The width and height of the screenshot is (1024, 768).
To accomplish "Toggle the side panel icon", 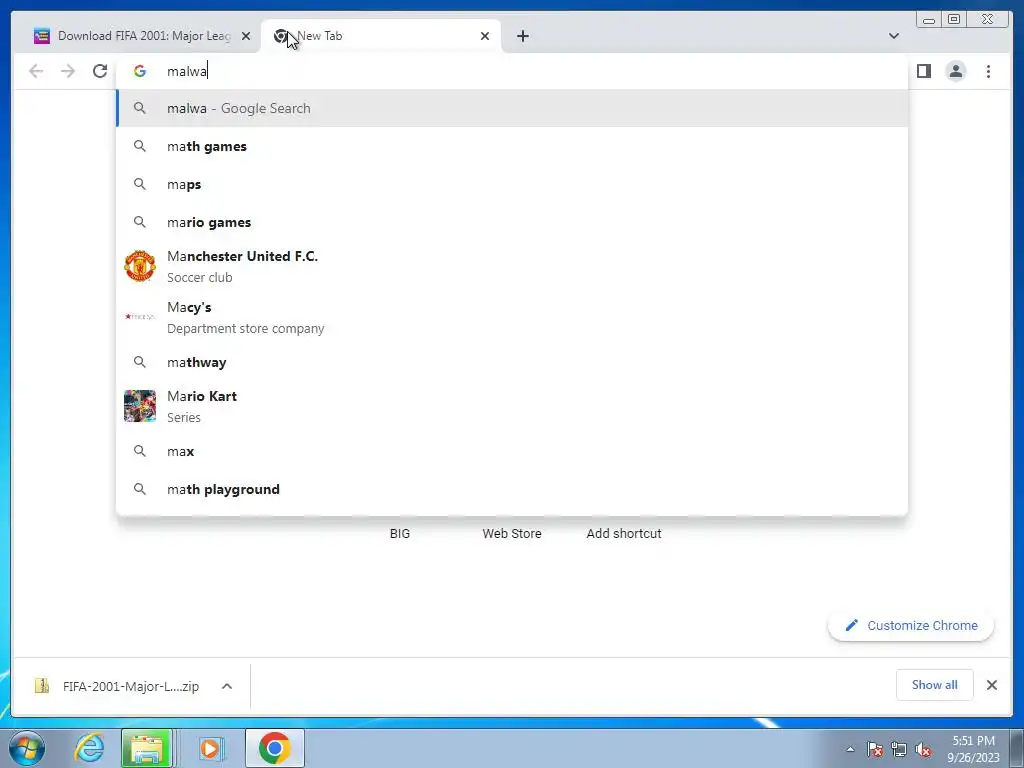I will coord(923,71).
